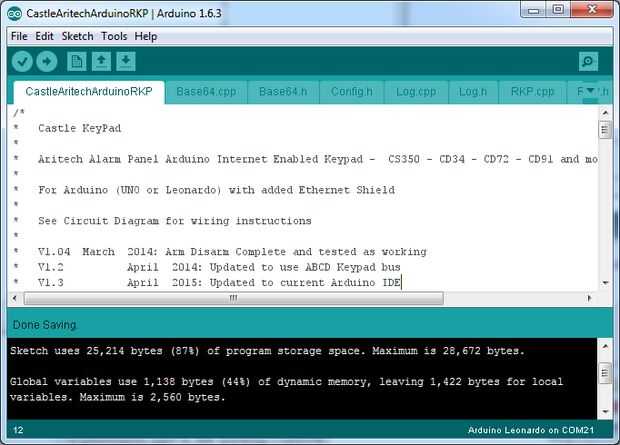
Task: Click the Verify checkmark button
Action: tap(22, 61)
